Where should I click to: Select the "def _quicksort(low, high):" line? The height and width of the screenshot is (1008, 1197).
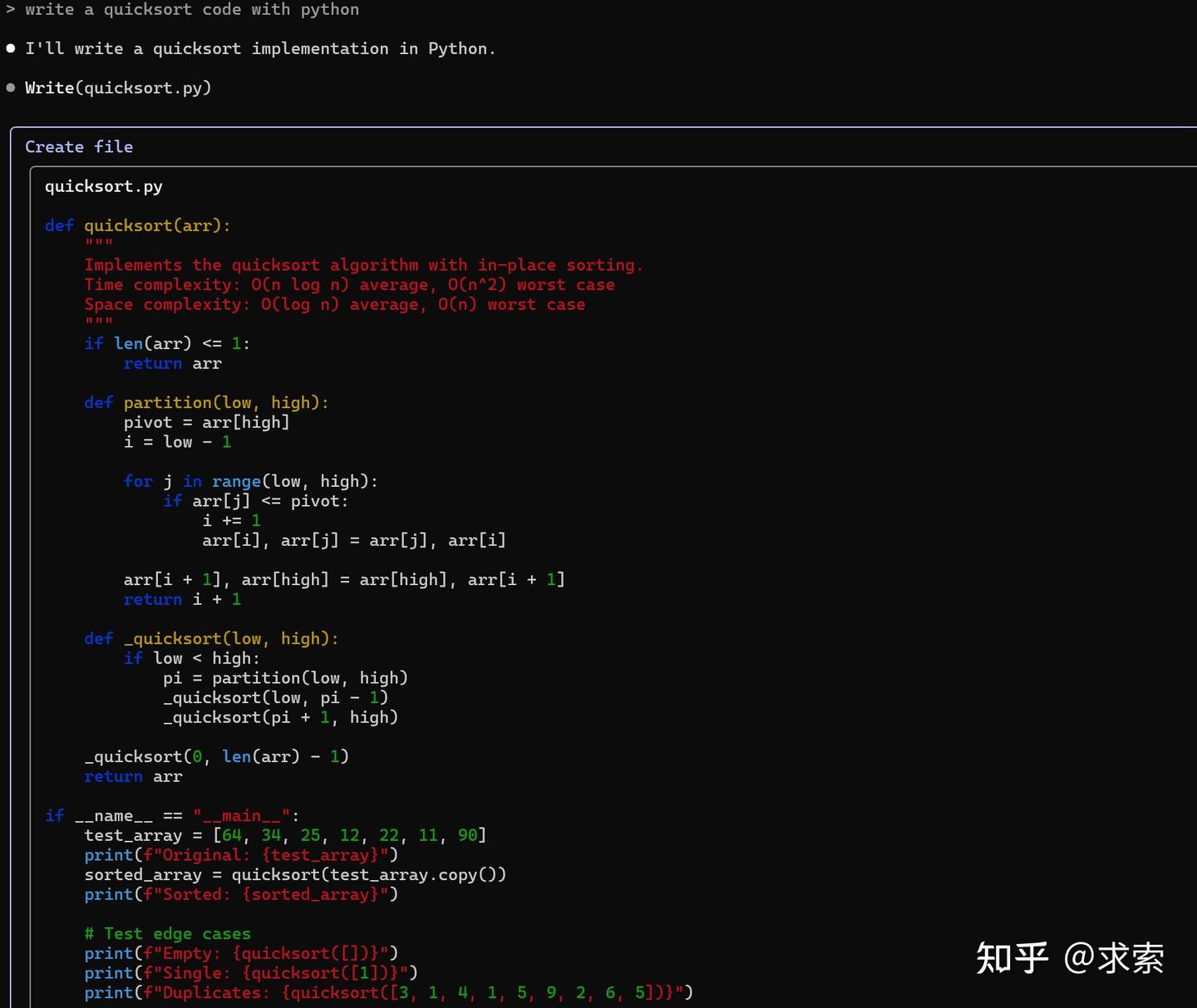pyautogui.click(x=211, y=638)
